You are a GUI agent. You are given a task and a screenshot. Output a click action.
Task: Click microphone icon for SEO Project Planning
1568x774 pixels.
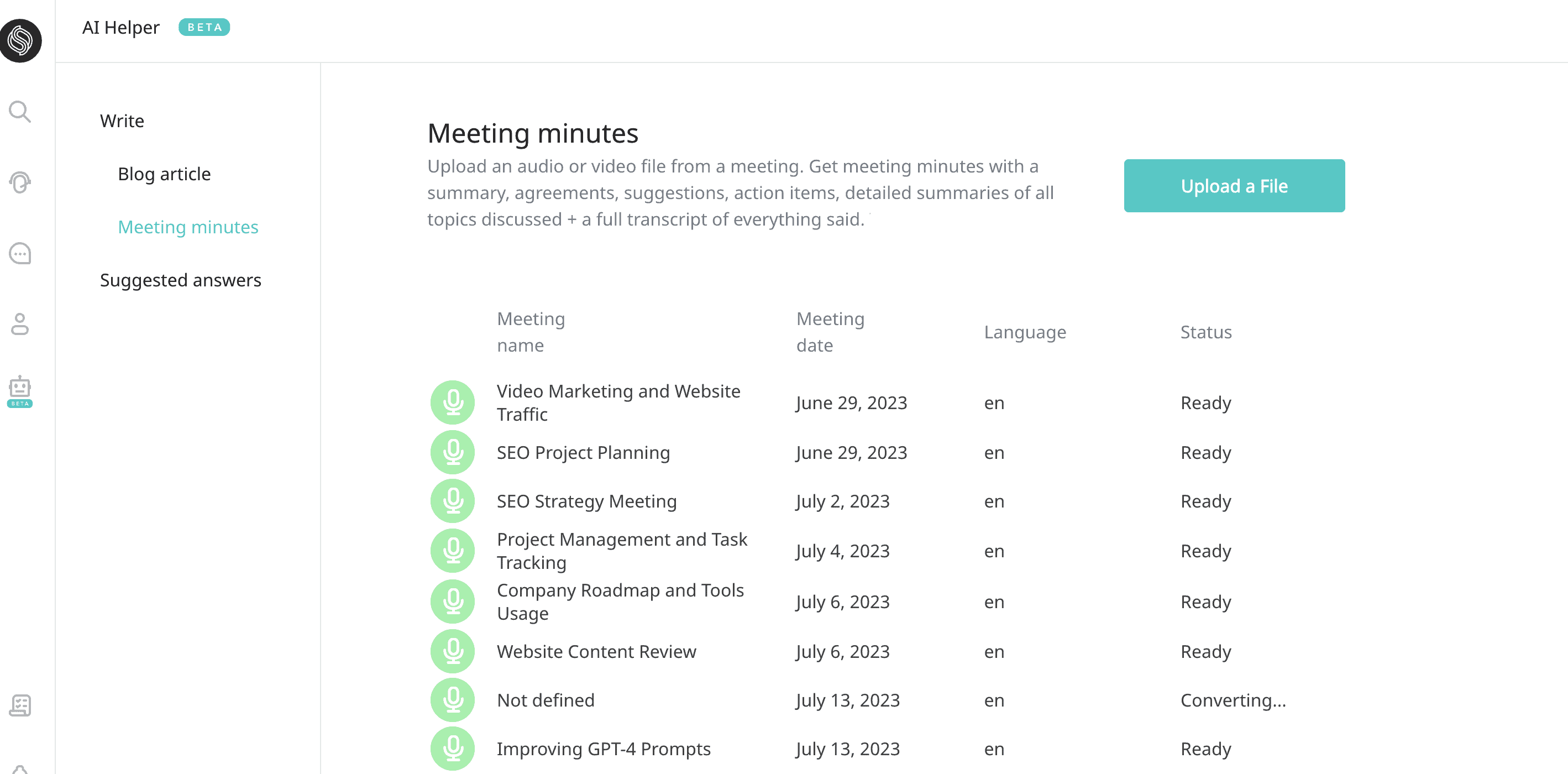click(453, 452)
